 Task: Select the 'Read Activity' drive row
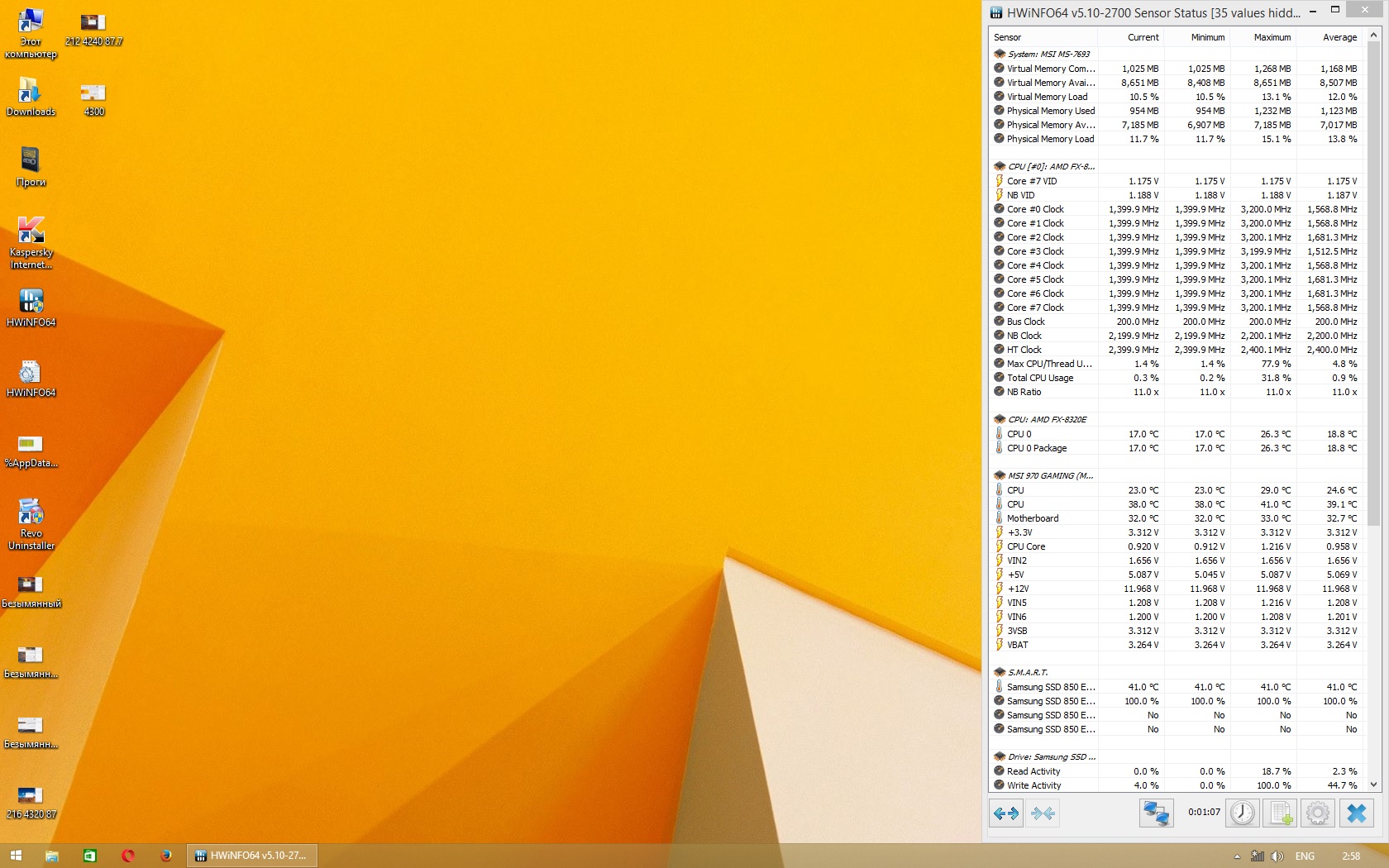pyautogui.click(x=1176, y=771)
